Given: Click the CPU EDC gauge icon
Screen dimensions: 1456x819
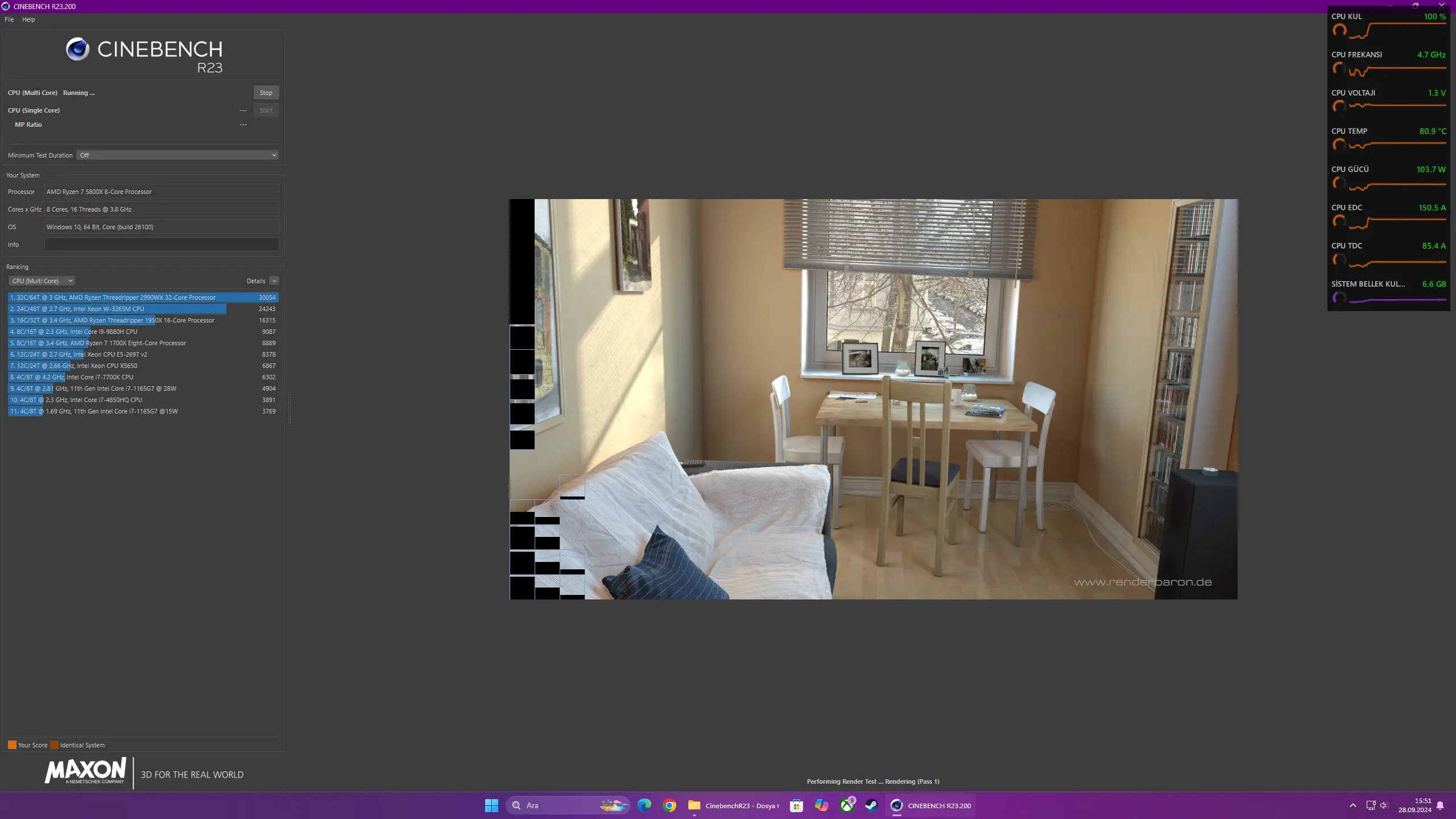Looking at the screenshot, I should pyautogui.click(x=1339, y=221).
